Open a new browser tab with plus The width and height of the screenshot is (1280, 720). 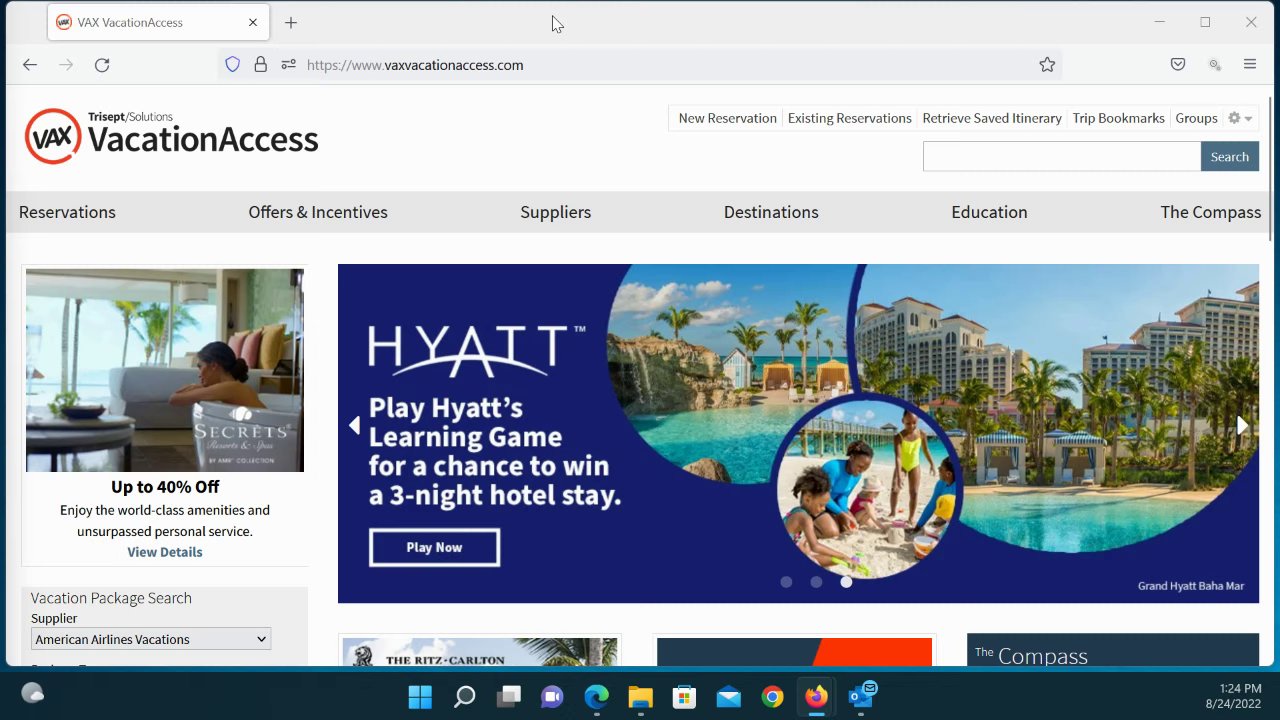pyautogui.click(x=291, y=22)
